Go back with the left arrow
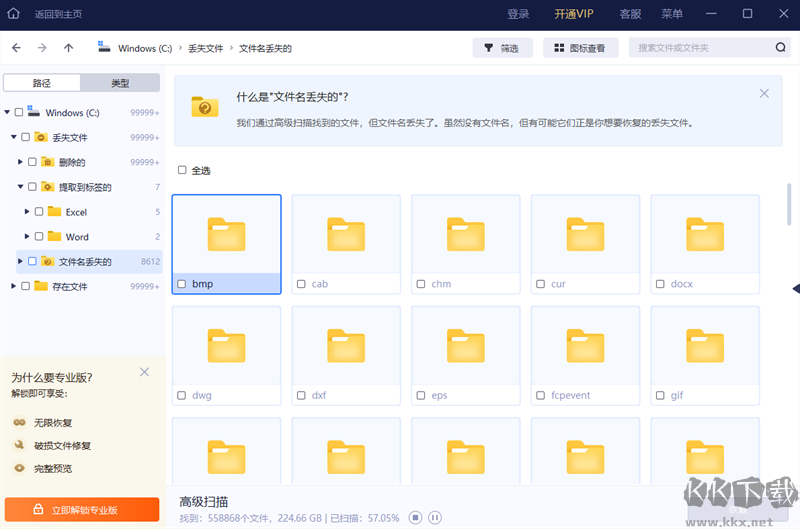Image resolution: width=800 pixels, height=529 pixels. click(16, 48)
